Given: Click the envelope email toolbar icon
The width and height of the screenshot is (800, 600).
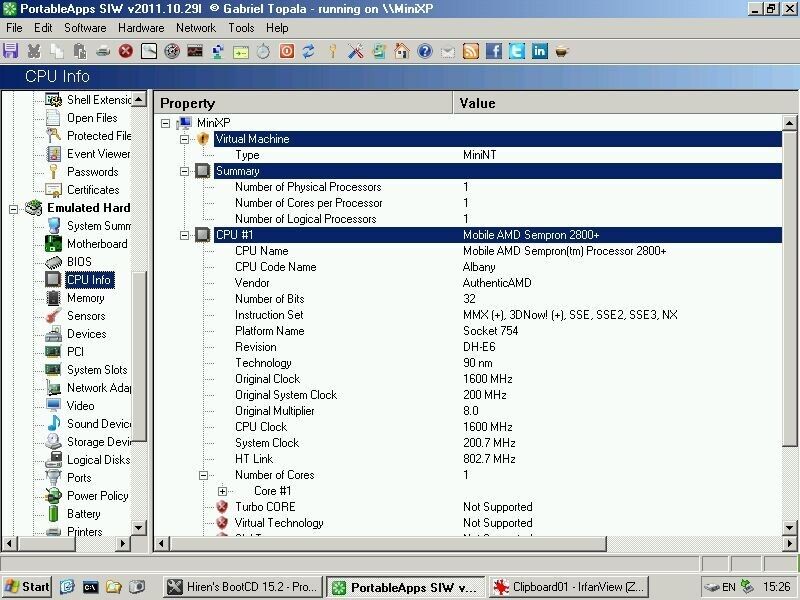Looking at the screenshot, I should coord(447,52).
